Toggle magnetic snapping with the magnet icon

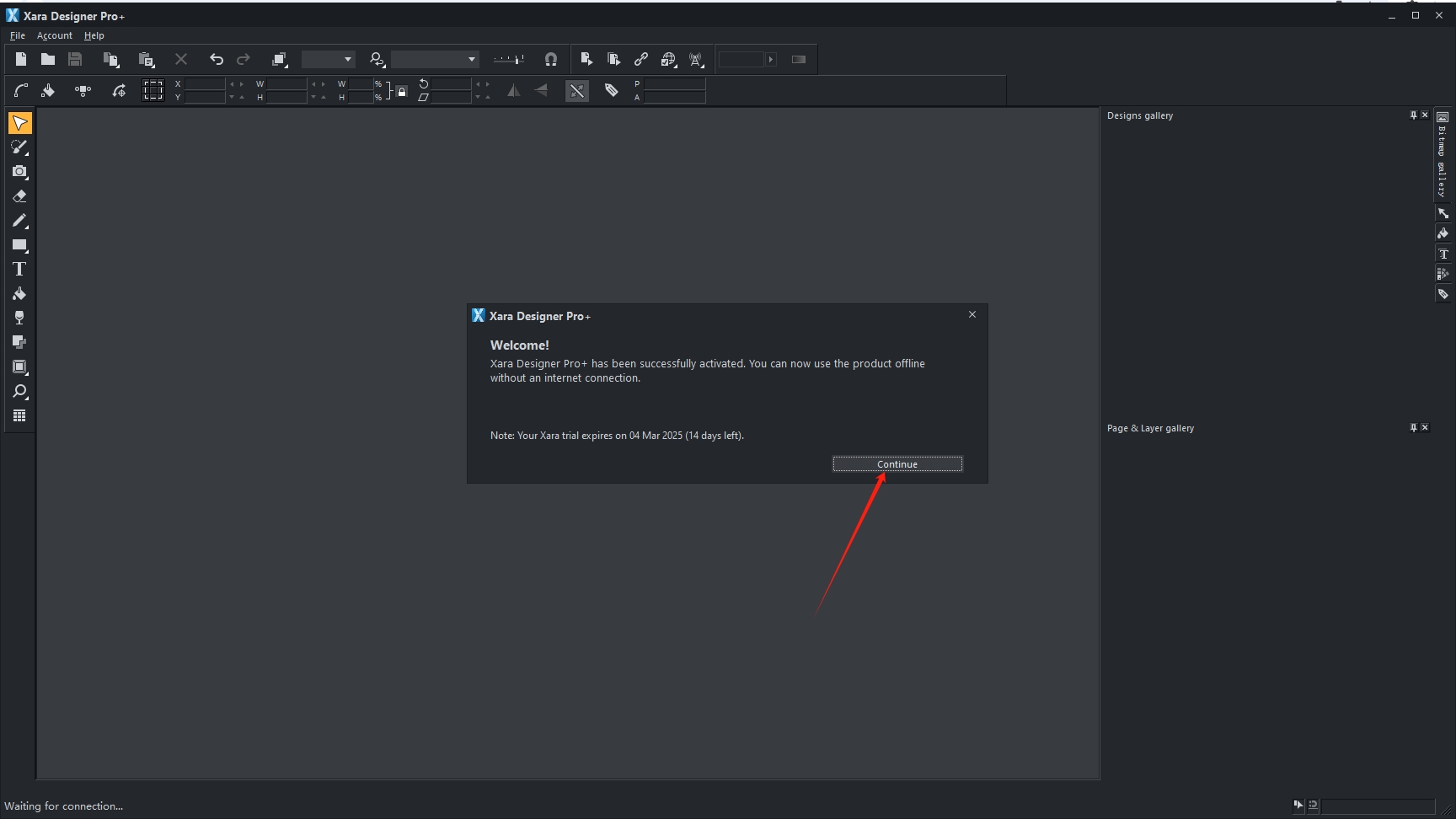[551, 59]
